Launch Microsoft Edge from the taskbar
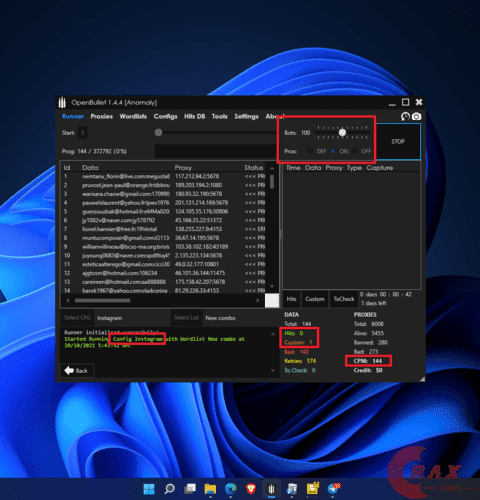 point(231,489)
